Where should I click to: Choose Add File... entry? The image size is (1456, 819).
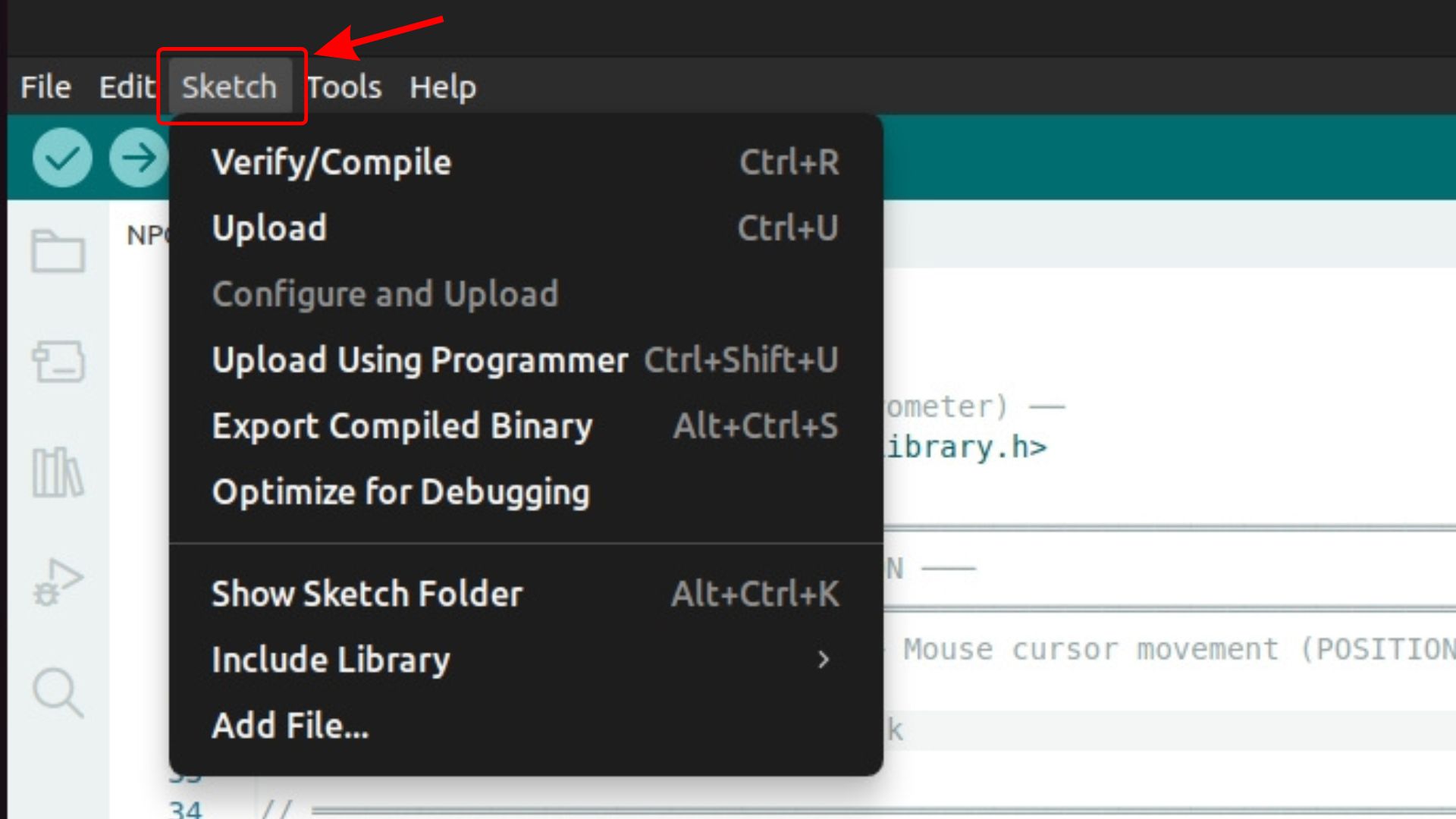(x=526, y=726)
